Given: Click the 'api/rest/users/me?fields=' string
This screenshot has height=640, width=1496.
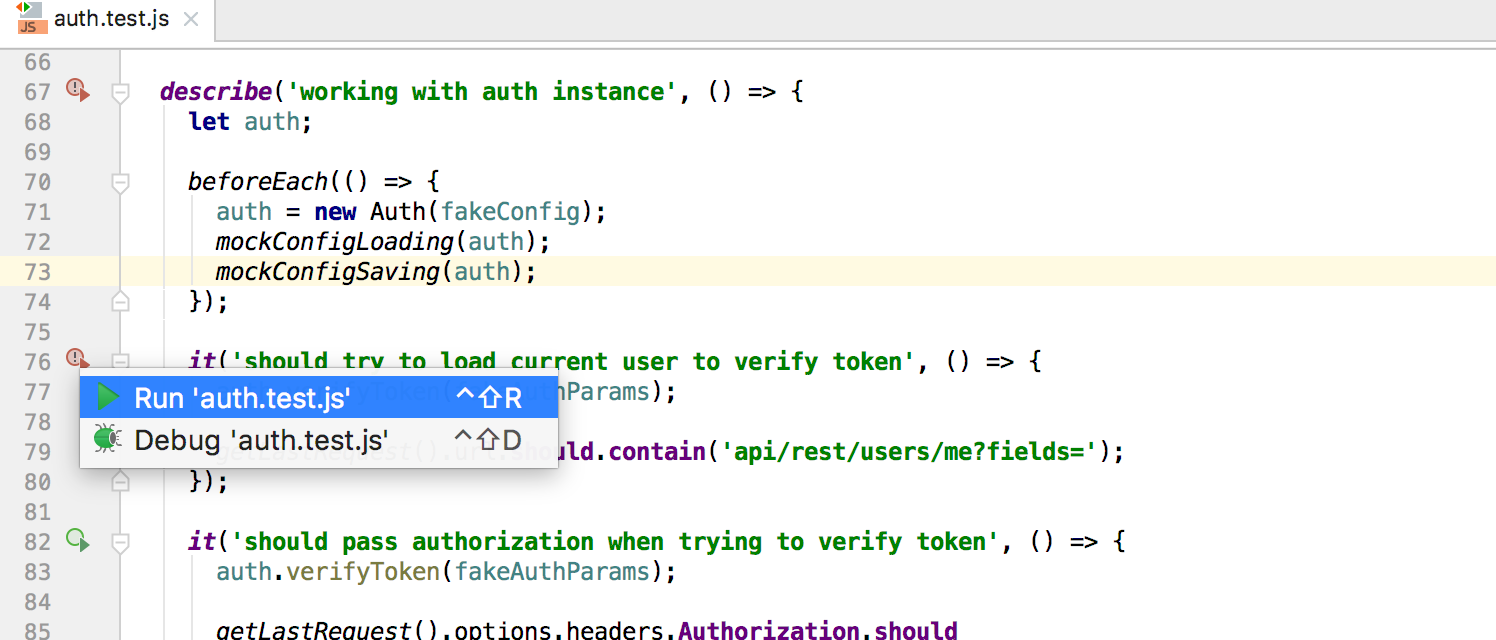Looking at the screenshot, I should tap(916, 452).
